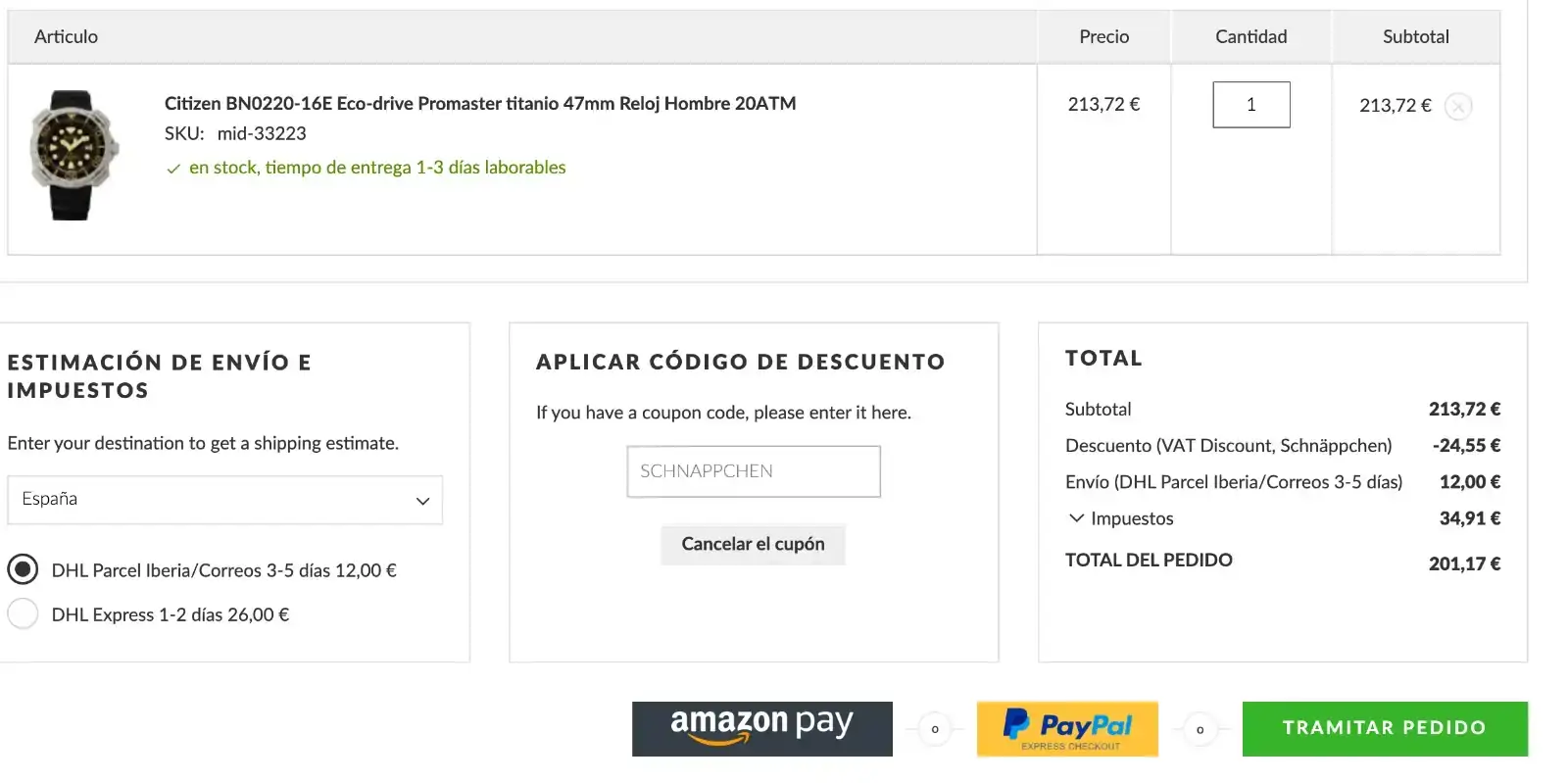Choose DHL Express 1-2 días shipping option
Image resolution: width=1568 pixels, height=783 pixels.
[23, 614]
